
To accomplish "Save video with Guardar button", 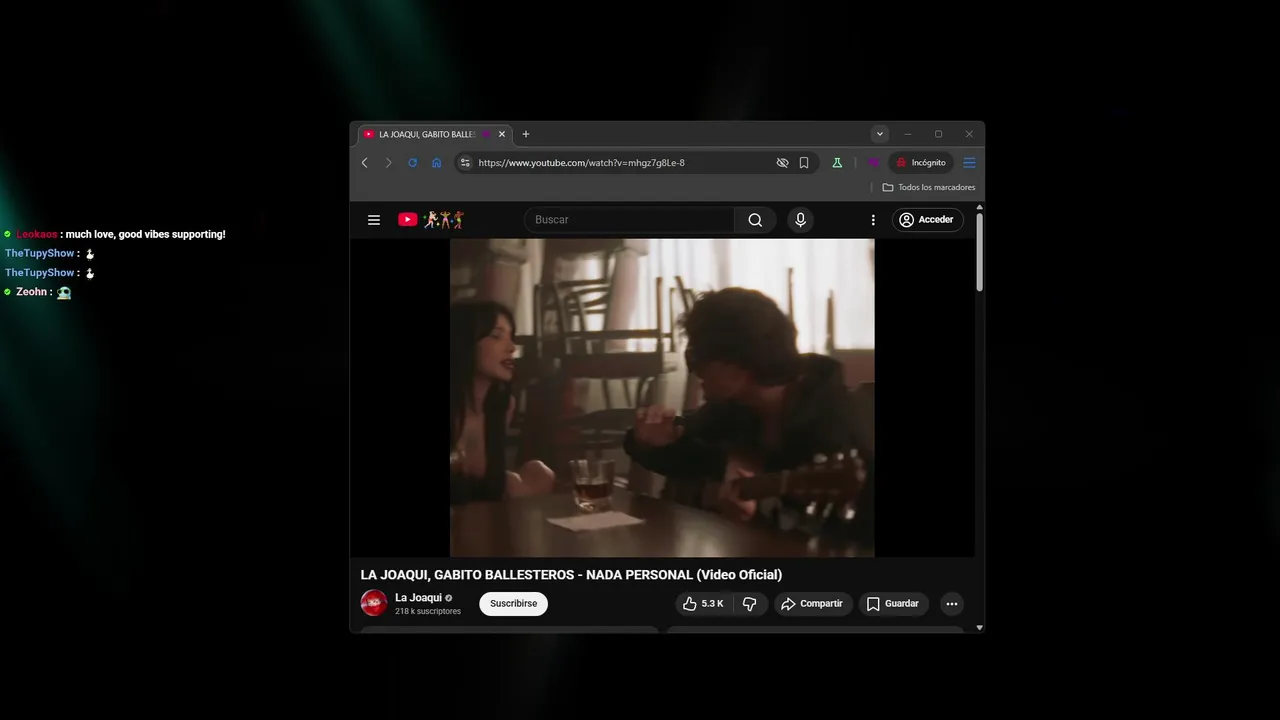I will 893,604.
